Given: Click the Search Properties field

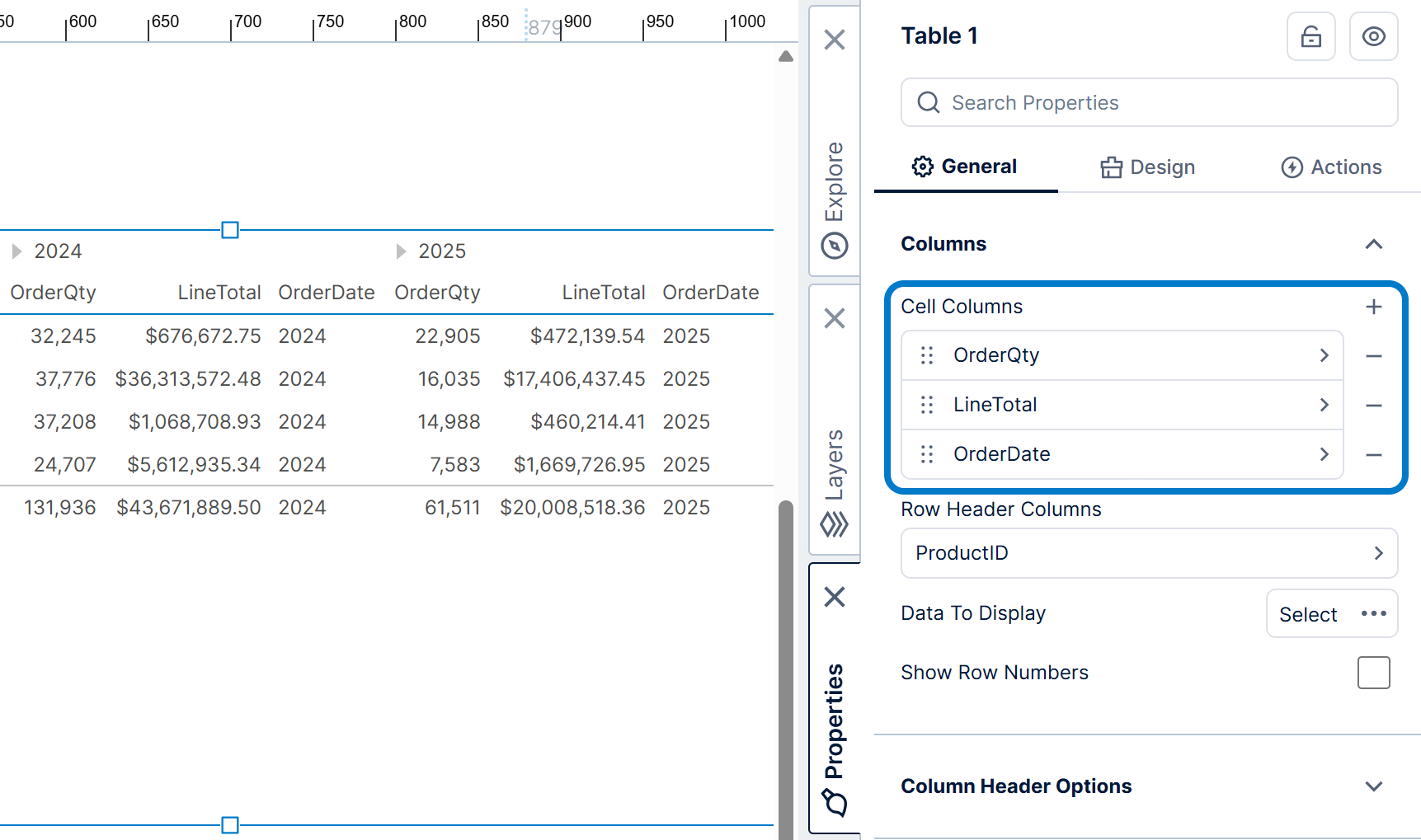Looking at the screenshot, I should click(1149, 102).
